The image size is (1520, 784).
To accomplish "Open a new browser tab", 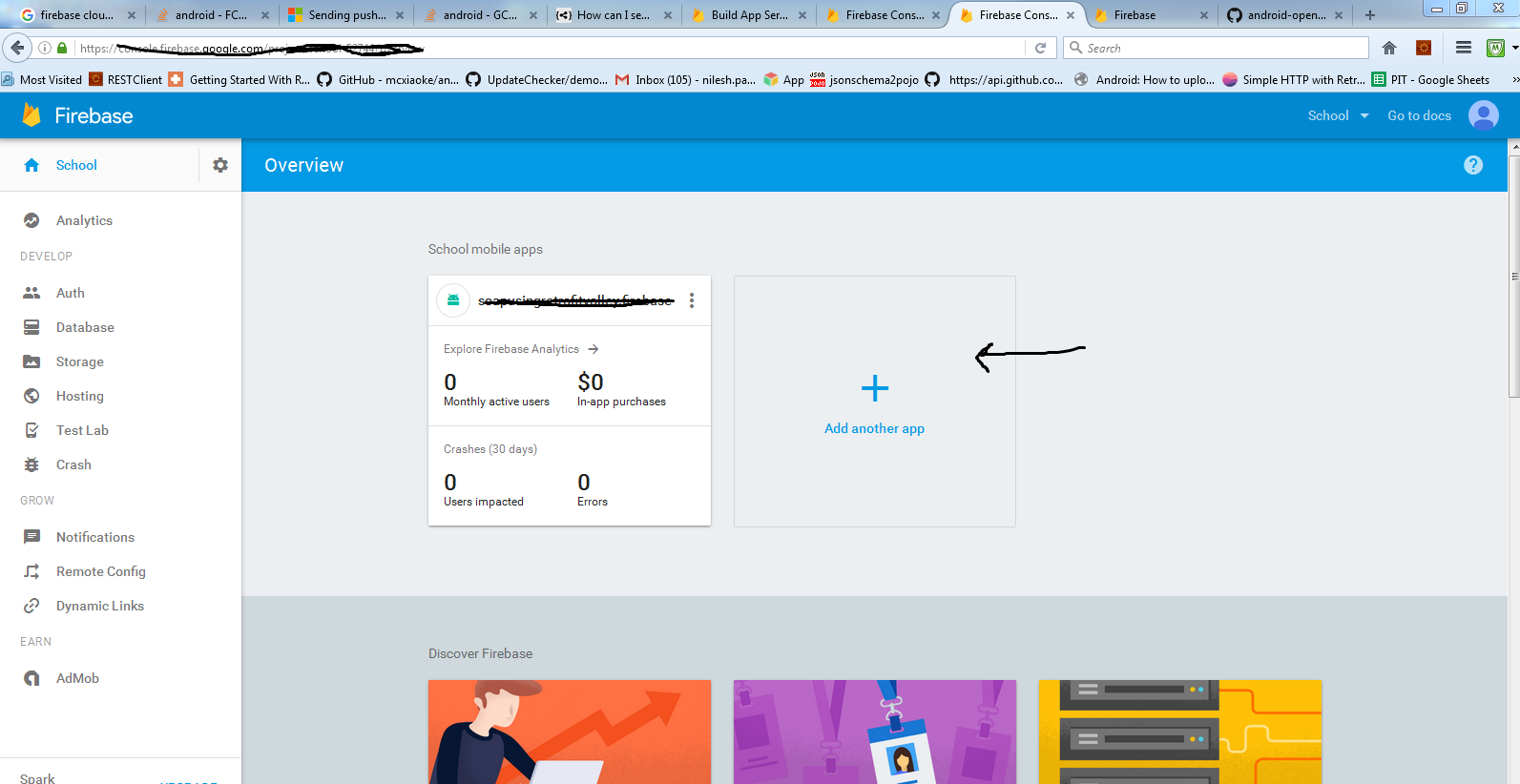I will (x=1370, y=14).
